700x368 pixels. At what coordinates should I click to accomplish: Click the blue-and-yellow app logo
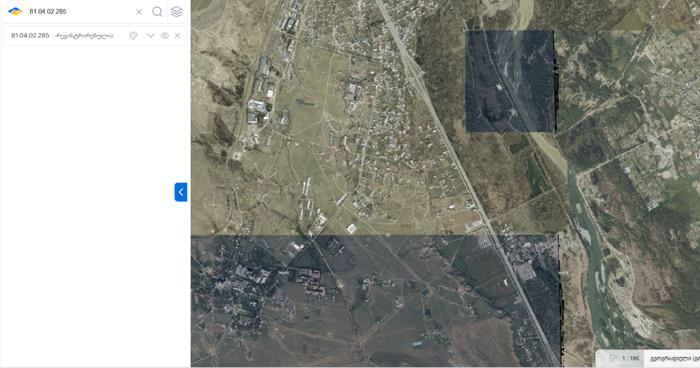click(15, 12)
